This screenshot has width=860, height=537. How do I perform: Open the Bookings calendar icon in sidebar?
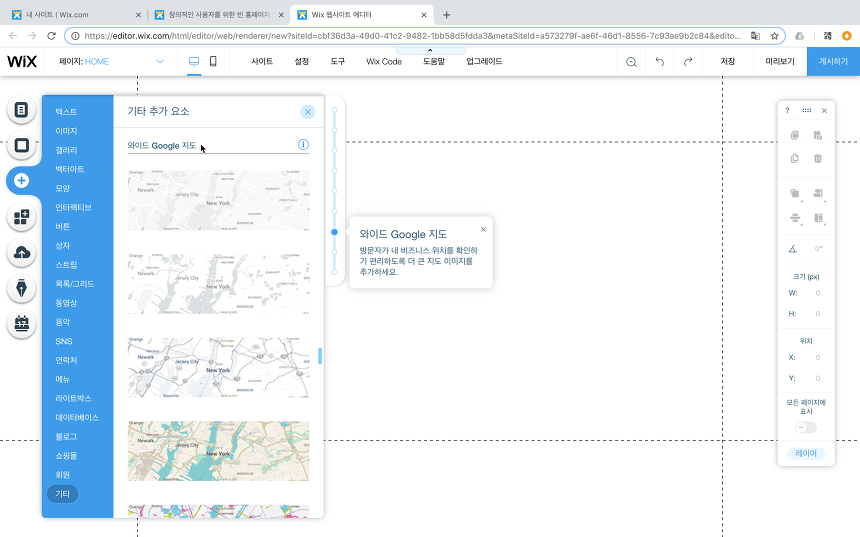click(x=21, y=324)
